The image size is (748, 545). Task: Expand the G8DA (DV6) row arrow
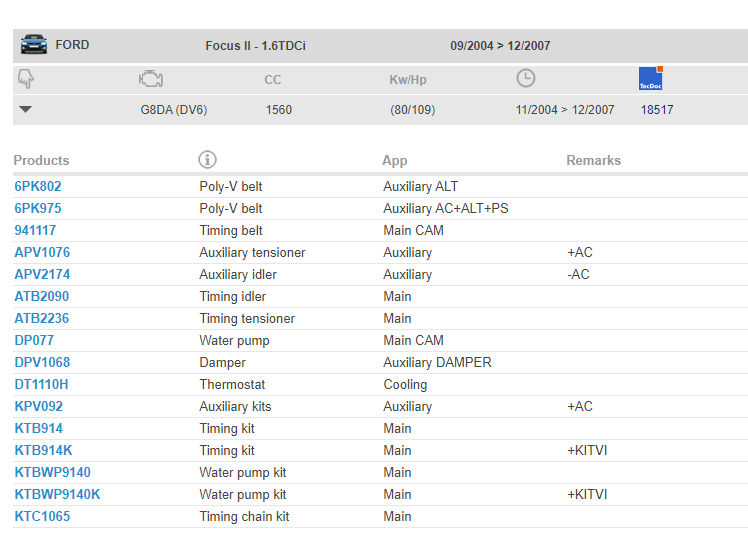pyautogui.click(x=25, y=109)
